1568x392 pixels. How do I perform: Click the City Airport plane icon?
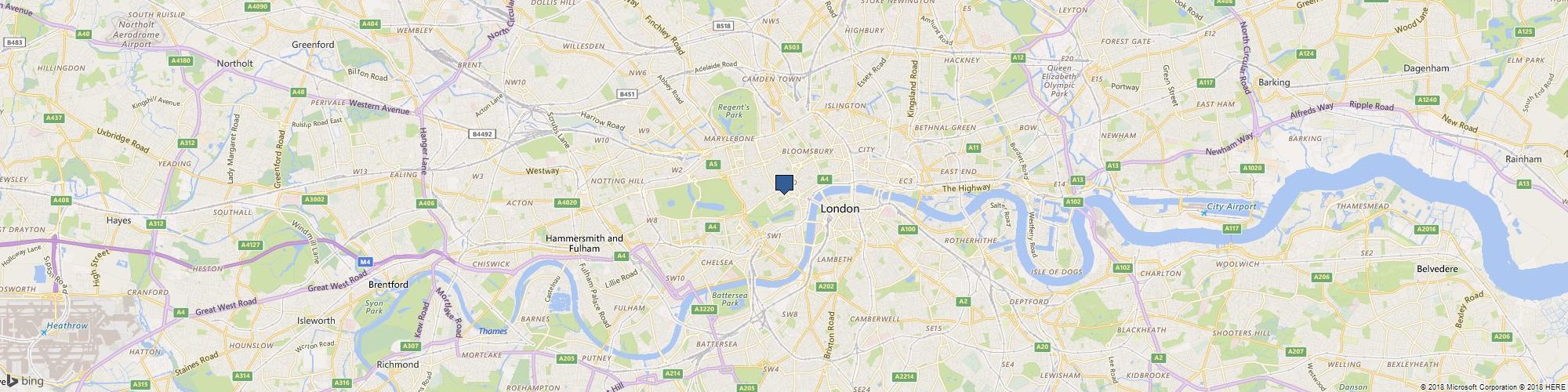click(x=1203, y=212)
